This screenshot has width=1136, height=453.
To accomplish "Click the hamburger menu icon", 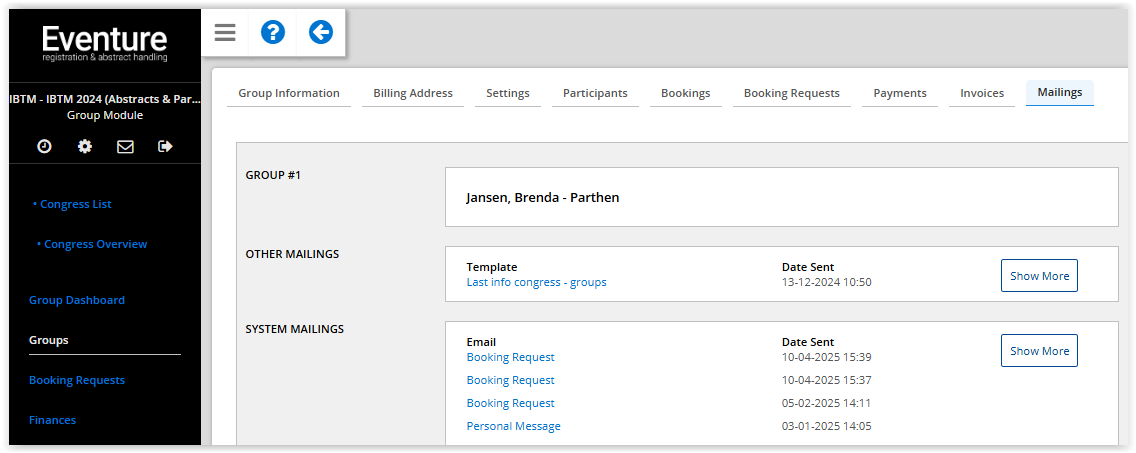I will pos(225,33).
